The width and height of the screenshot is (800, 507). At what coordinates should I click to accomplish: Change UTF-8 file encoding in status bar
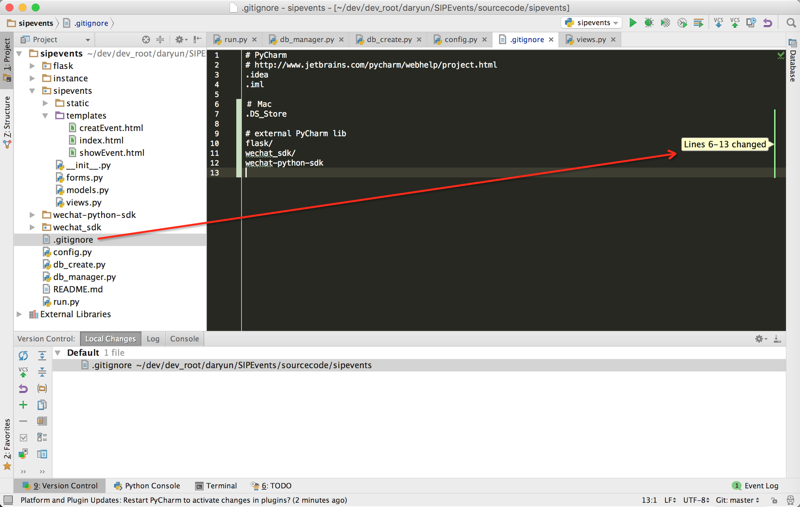[696, 500]
